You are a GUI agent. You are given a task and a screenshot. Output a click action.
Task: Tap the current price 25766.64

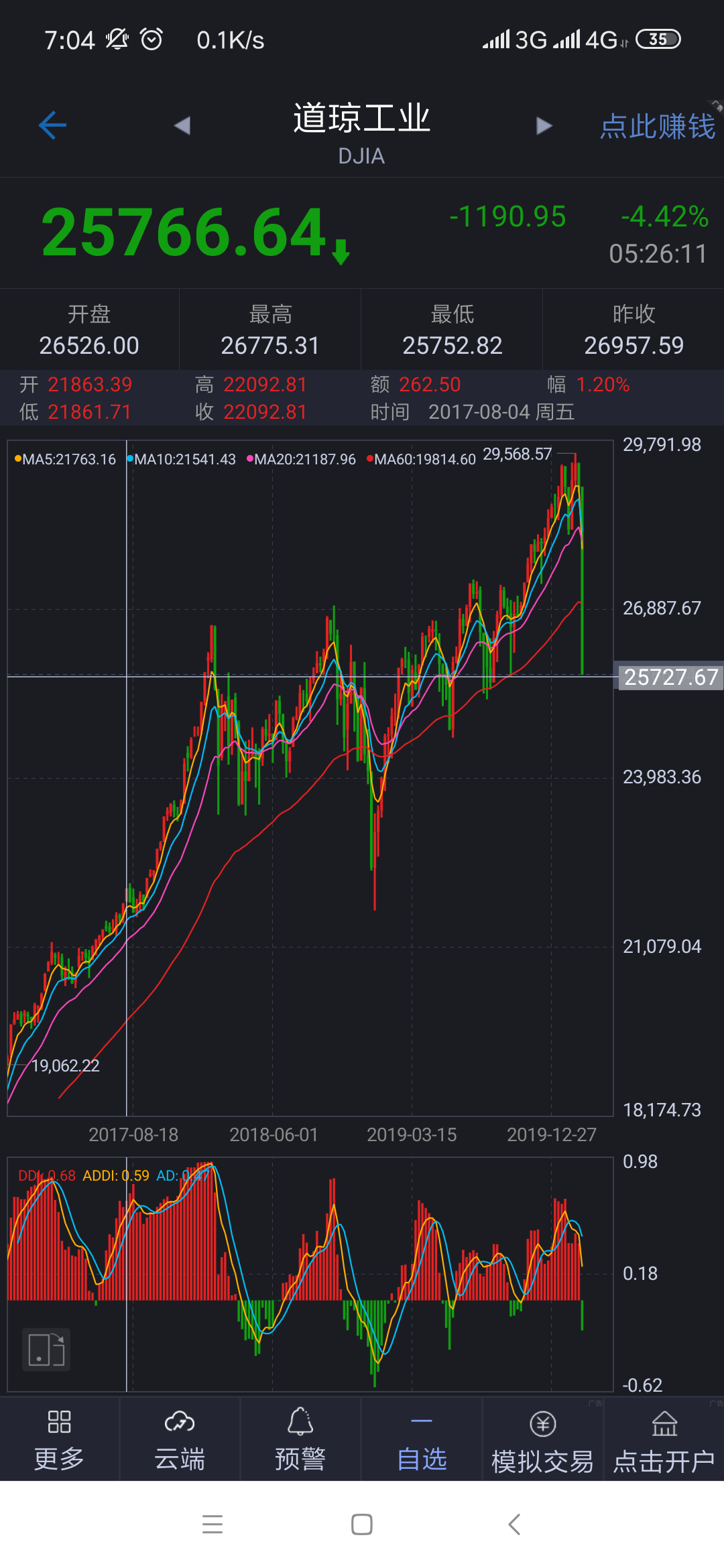pyautogui.click(x=184, y=232)
